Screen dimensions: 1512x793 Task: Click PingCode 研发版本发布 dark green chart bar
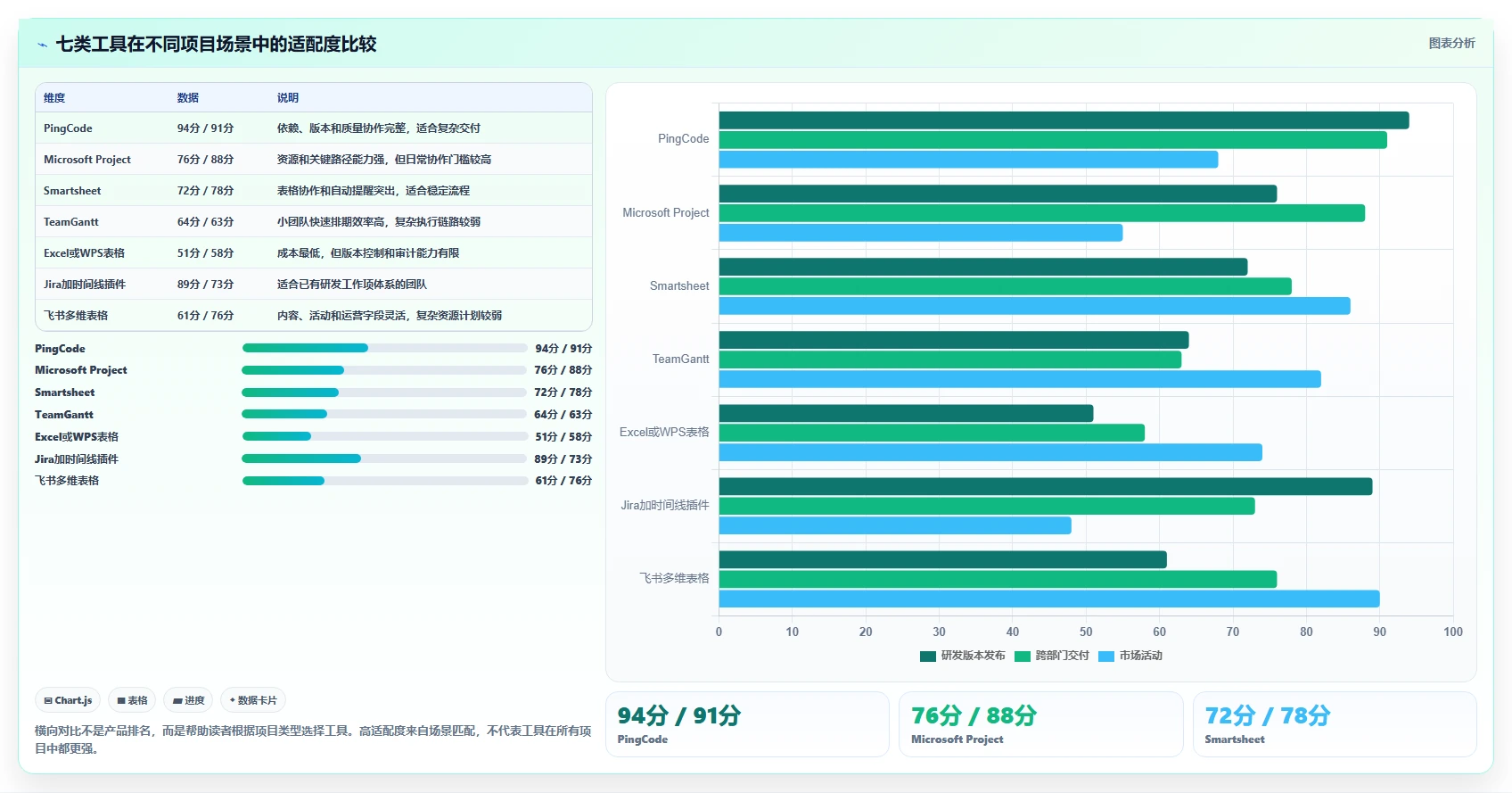click(1064, 120)
